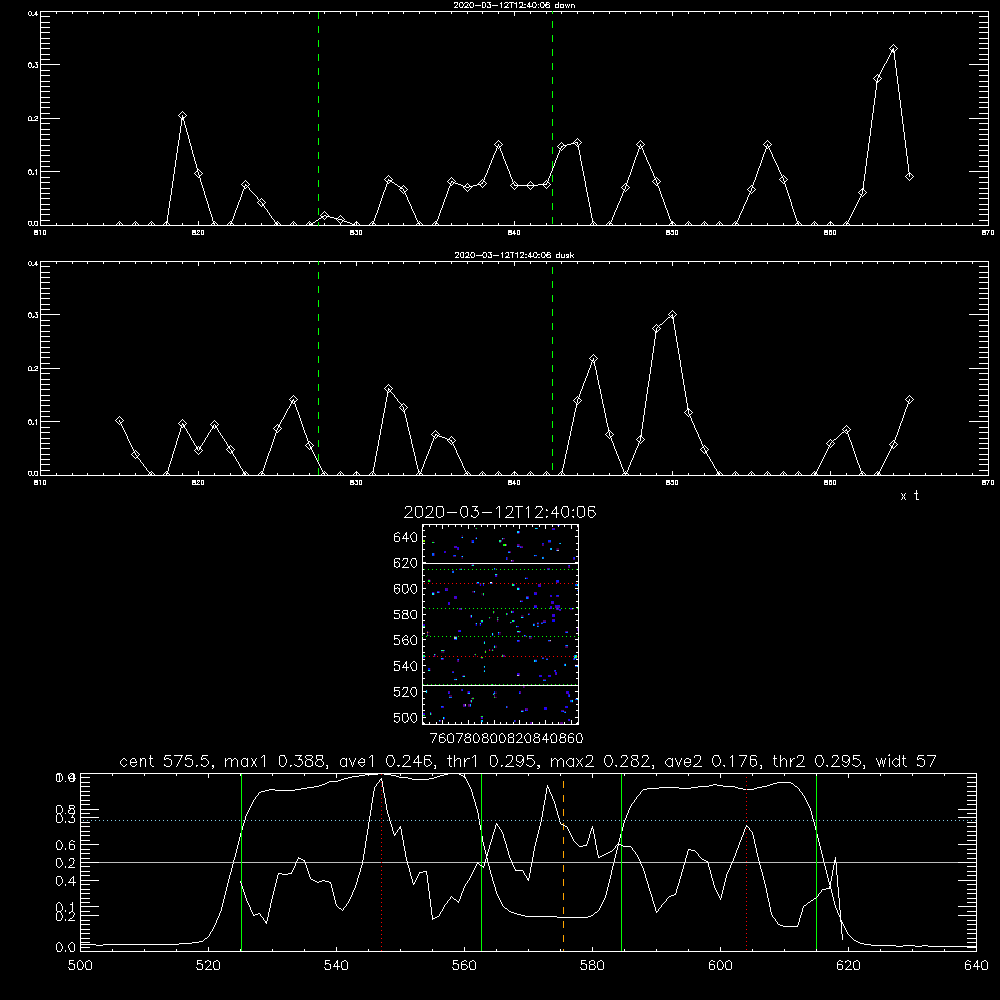Click 'max2 0.282' in the bottom title

tap(600, 761)
